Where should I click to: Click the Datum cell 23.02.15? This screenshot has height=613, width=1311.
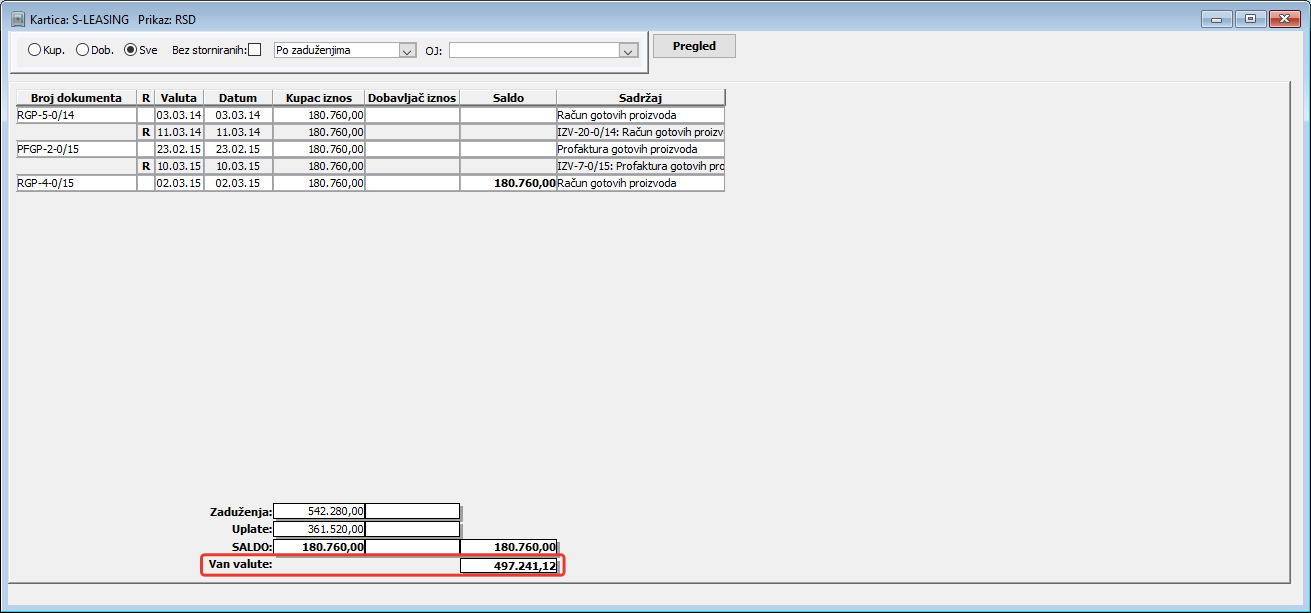click(x=238, y=149)
